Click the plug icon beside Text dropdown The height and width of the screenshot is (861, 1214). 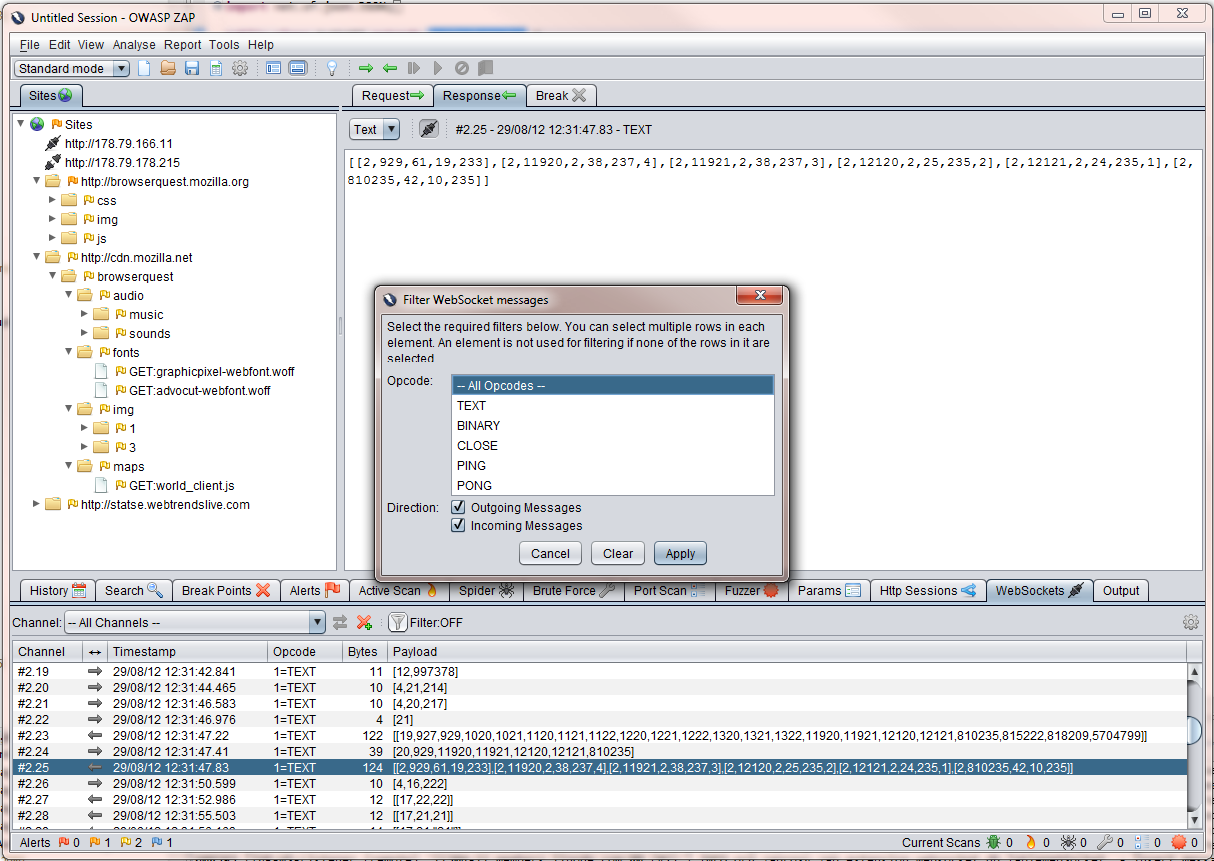(x=428, y=129)
